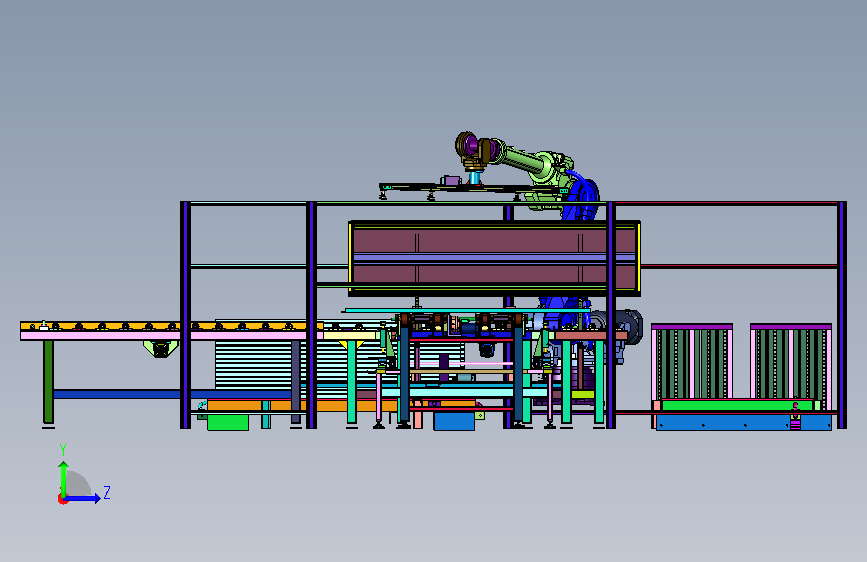Pick the blue crossbar under the conveyor
Image resolution: width=867 pixels, height=562 pixels.
tap(171, 394)
